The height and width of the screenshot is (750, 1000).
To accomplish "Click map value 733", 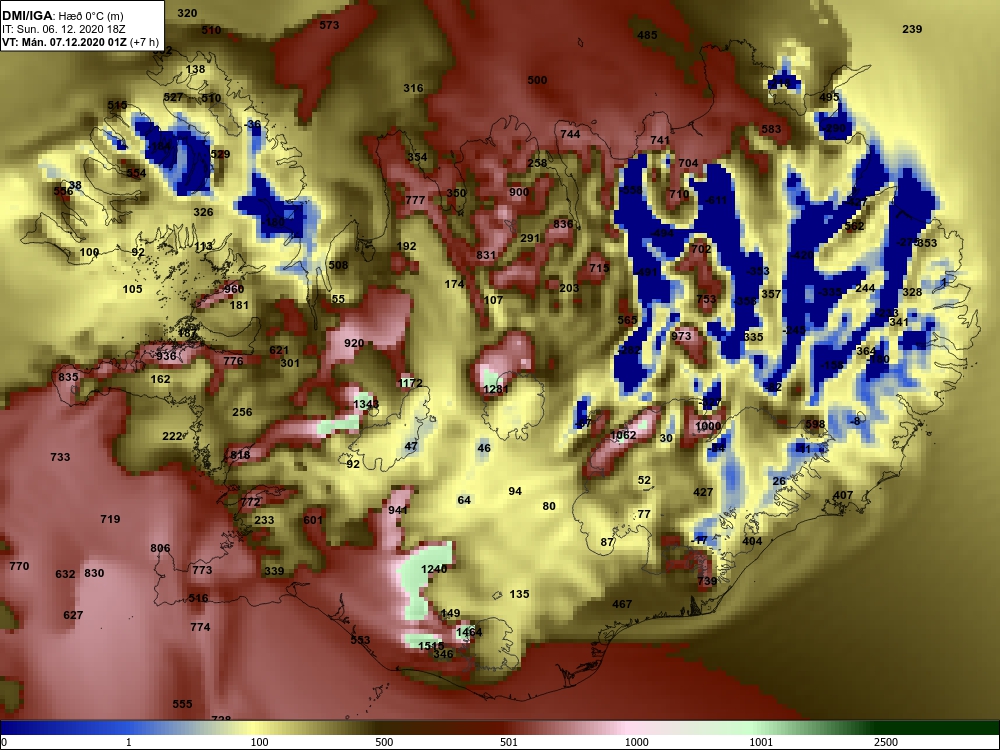I will (x=60, y=457).
